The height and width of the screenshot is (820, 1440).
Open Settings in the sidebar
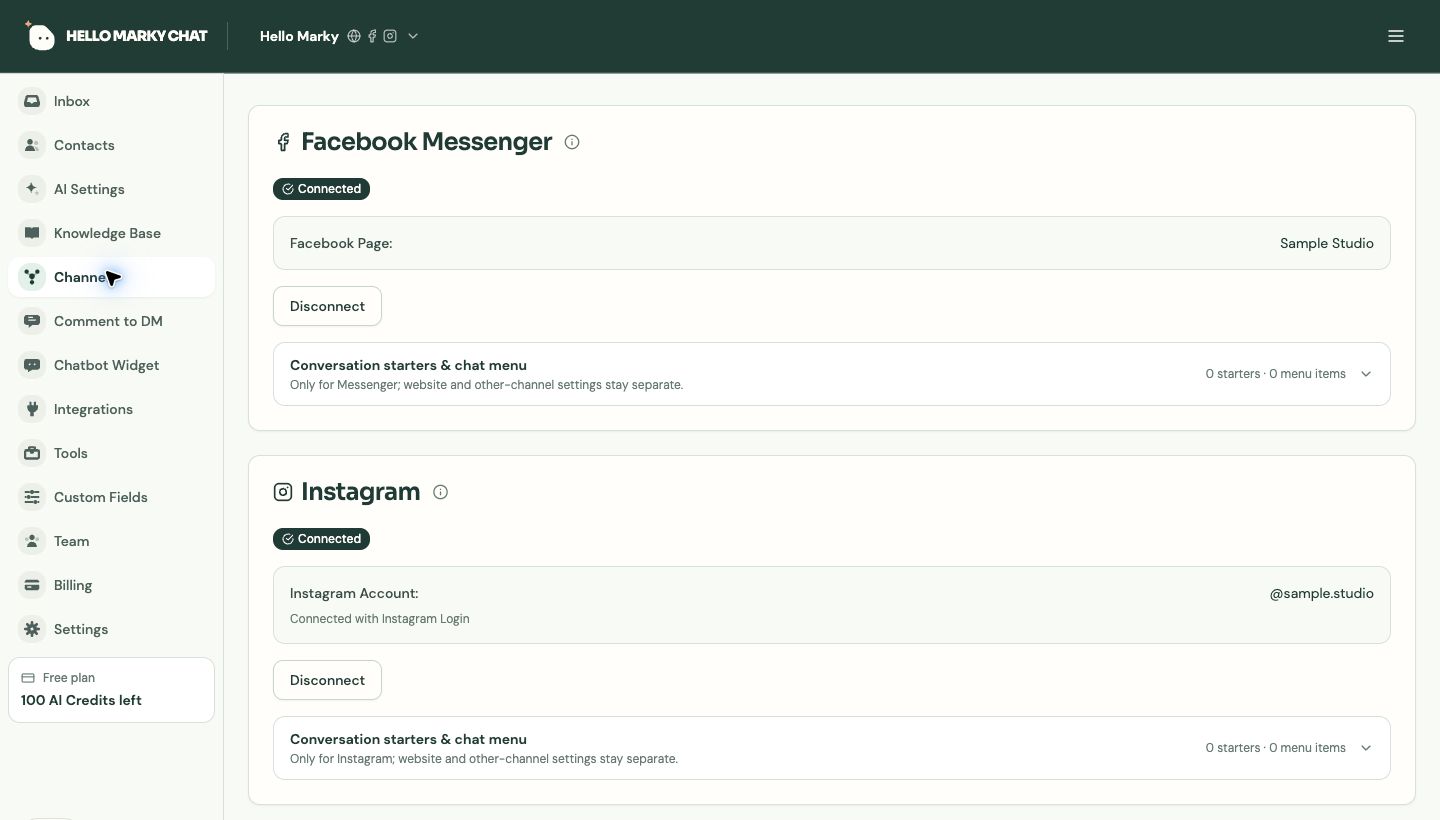click(111, 629)
